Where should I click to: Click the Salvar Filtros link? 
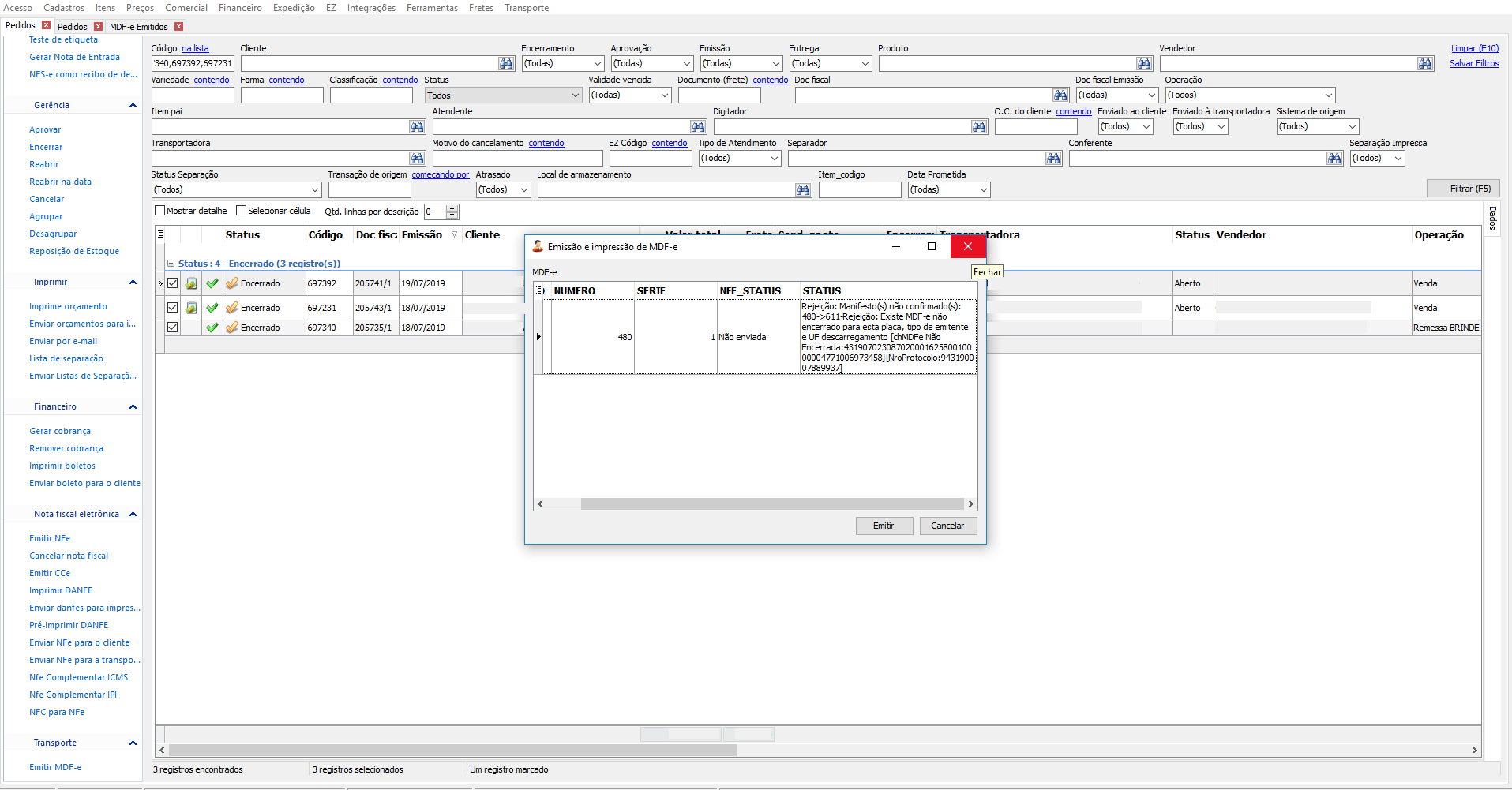(1474, 63)
